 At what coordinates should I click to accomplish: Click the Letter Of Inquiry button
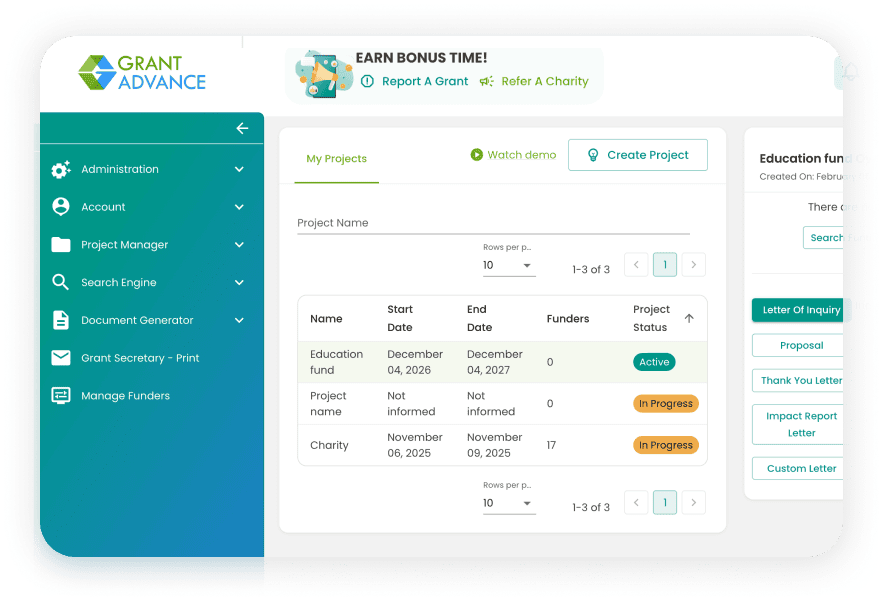coord(797,310)
